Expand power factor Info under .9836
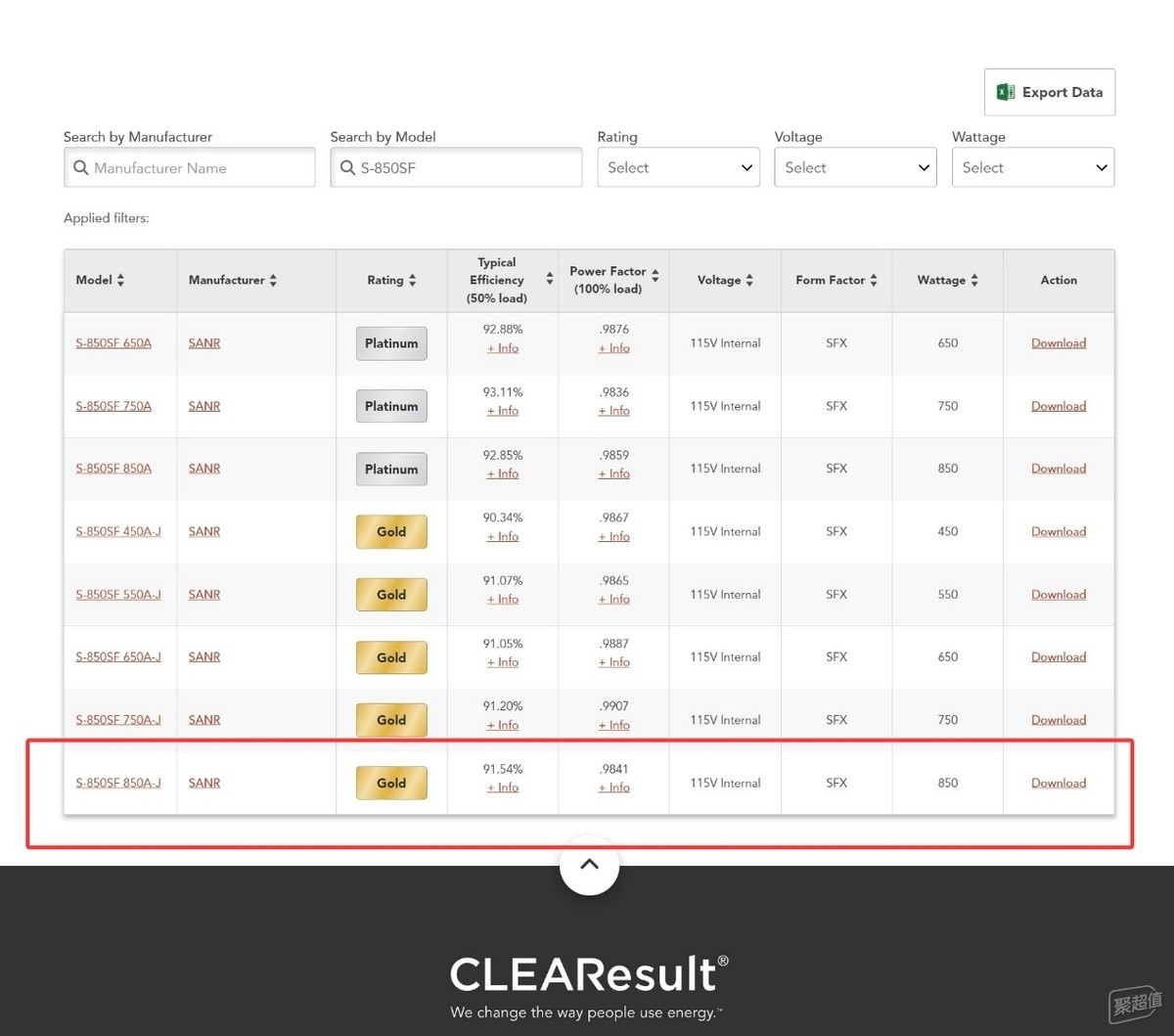This screenshot has width=1174, height=1036. 614,411
